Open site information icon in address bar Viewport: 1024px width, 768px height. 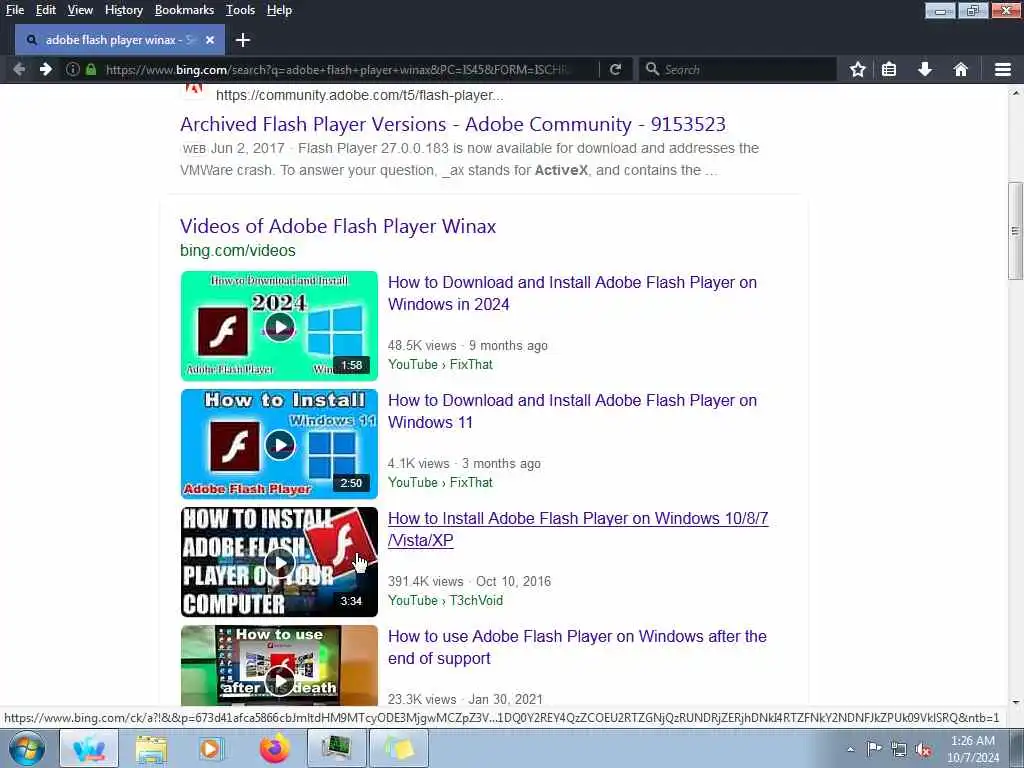coord(72,69)
